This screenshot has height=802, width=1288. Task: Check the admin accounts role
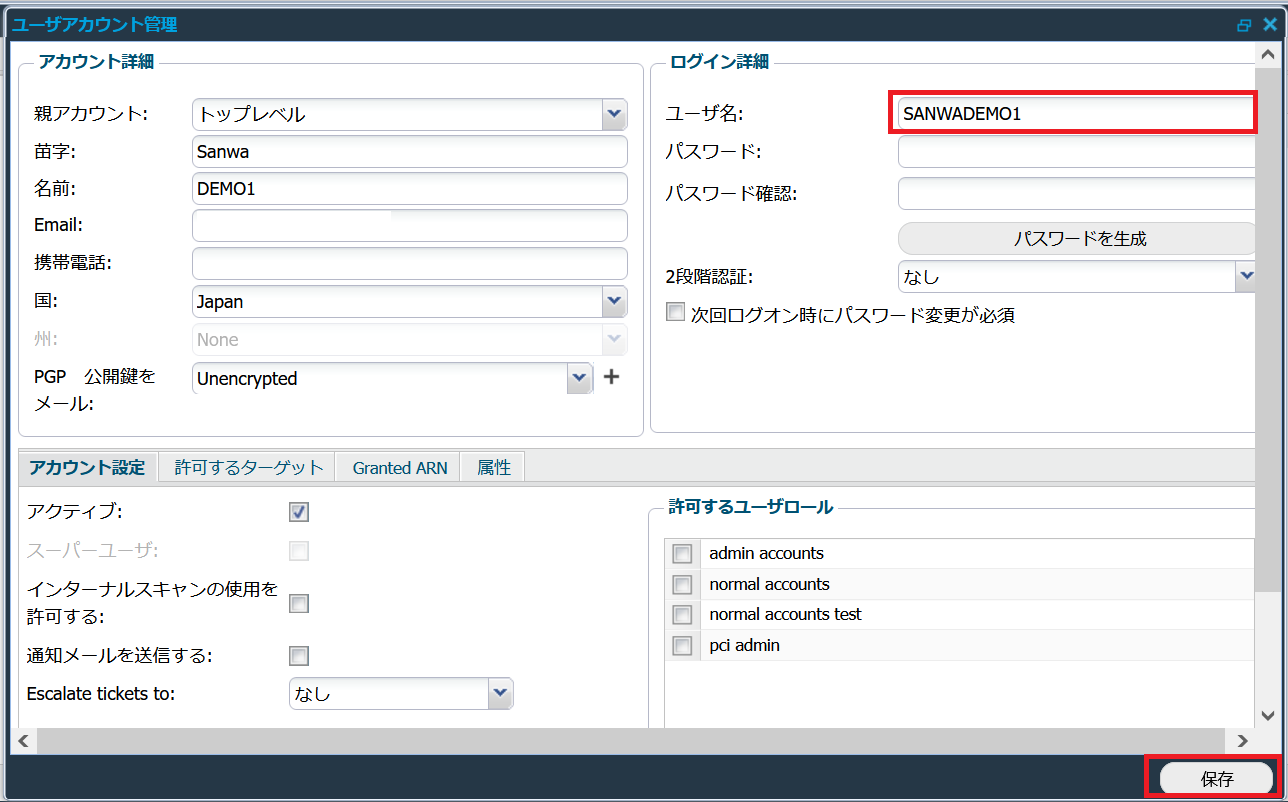click(682, 554)
